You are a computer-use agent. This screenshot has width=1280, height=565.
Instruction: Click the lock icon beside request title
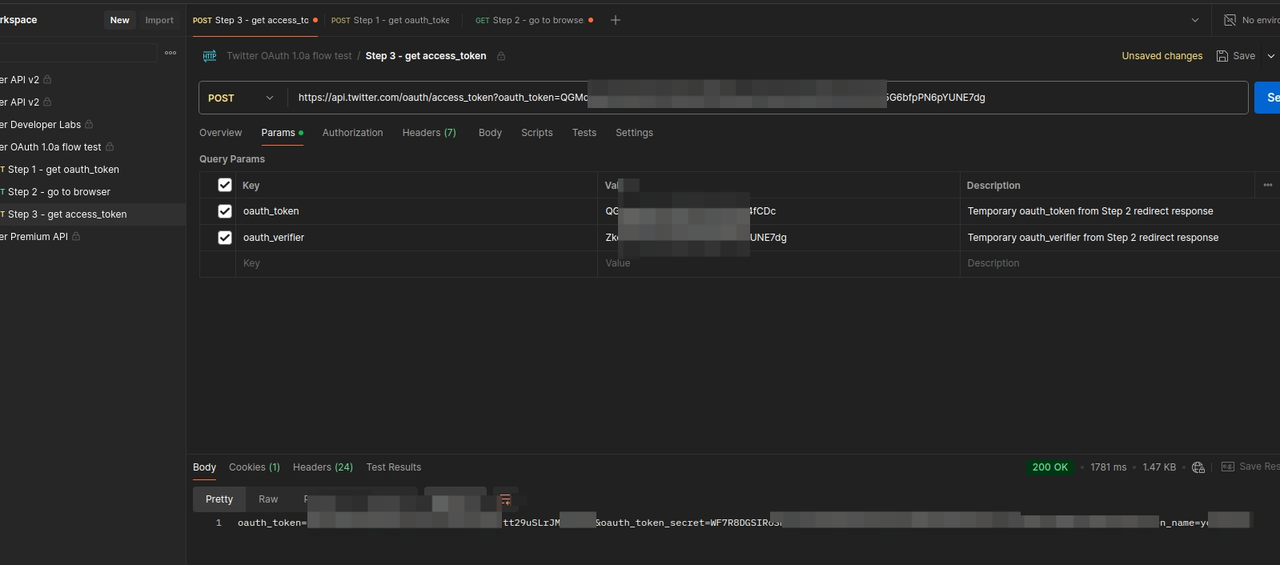click(x=501, y=56)
